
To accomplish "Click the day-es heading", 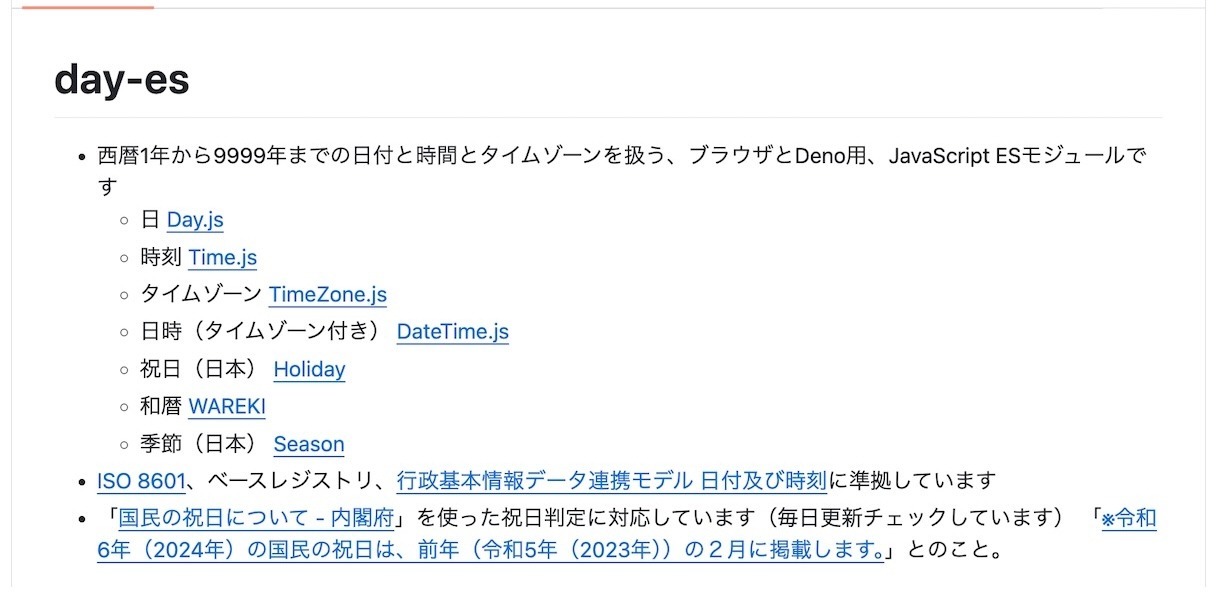I will click(x=121, y=80).
